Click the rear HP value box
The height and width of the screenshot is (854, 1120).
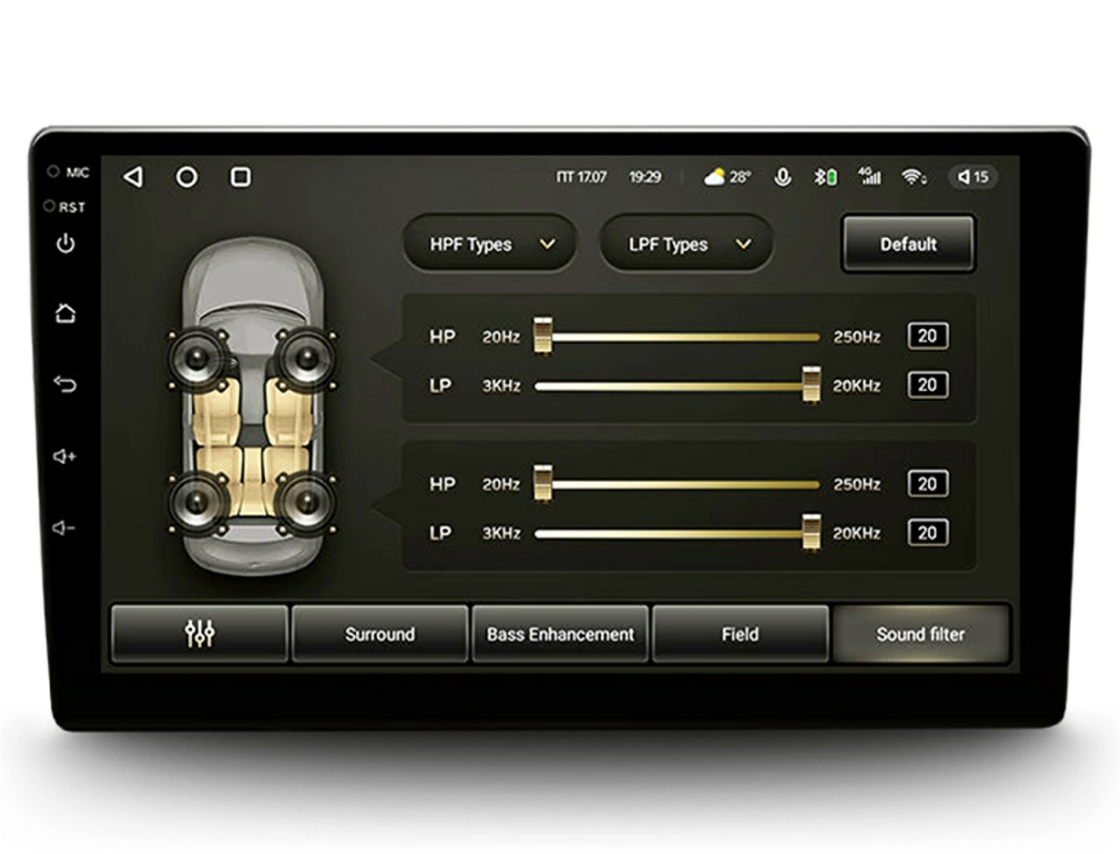pos(928,484)
